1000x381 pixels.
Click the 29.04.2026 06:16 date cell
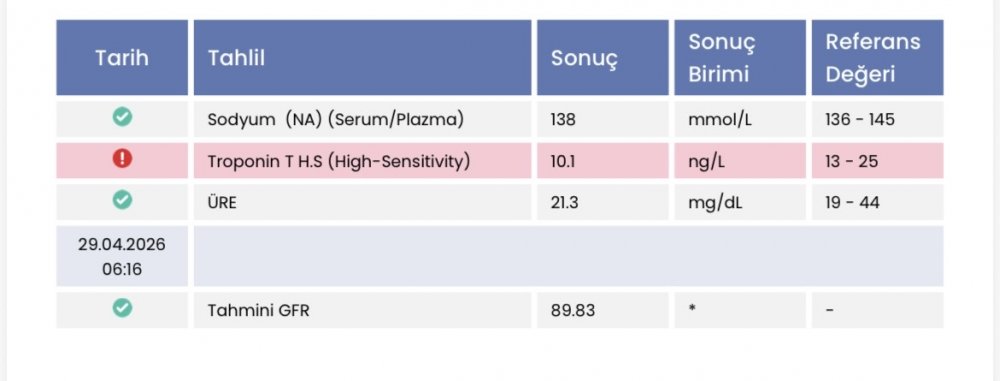tap(122, 256)
